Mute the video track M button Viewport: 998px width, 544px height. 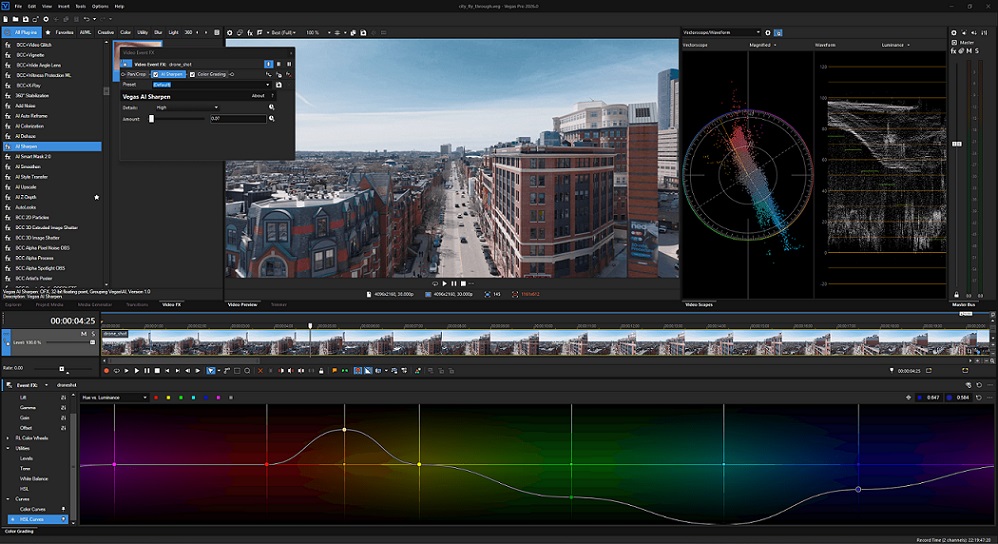(84, 333)
